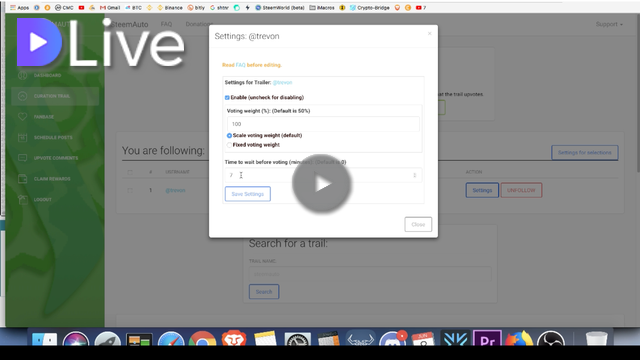Focus the Trail Name search field
640x360 pixels.
pos(370,274)
